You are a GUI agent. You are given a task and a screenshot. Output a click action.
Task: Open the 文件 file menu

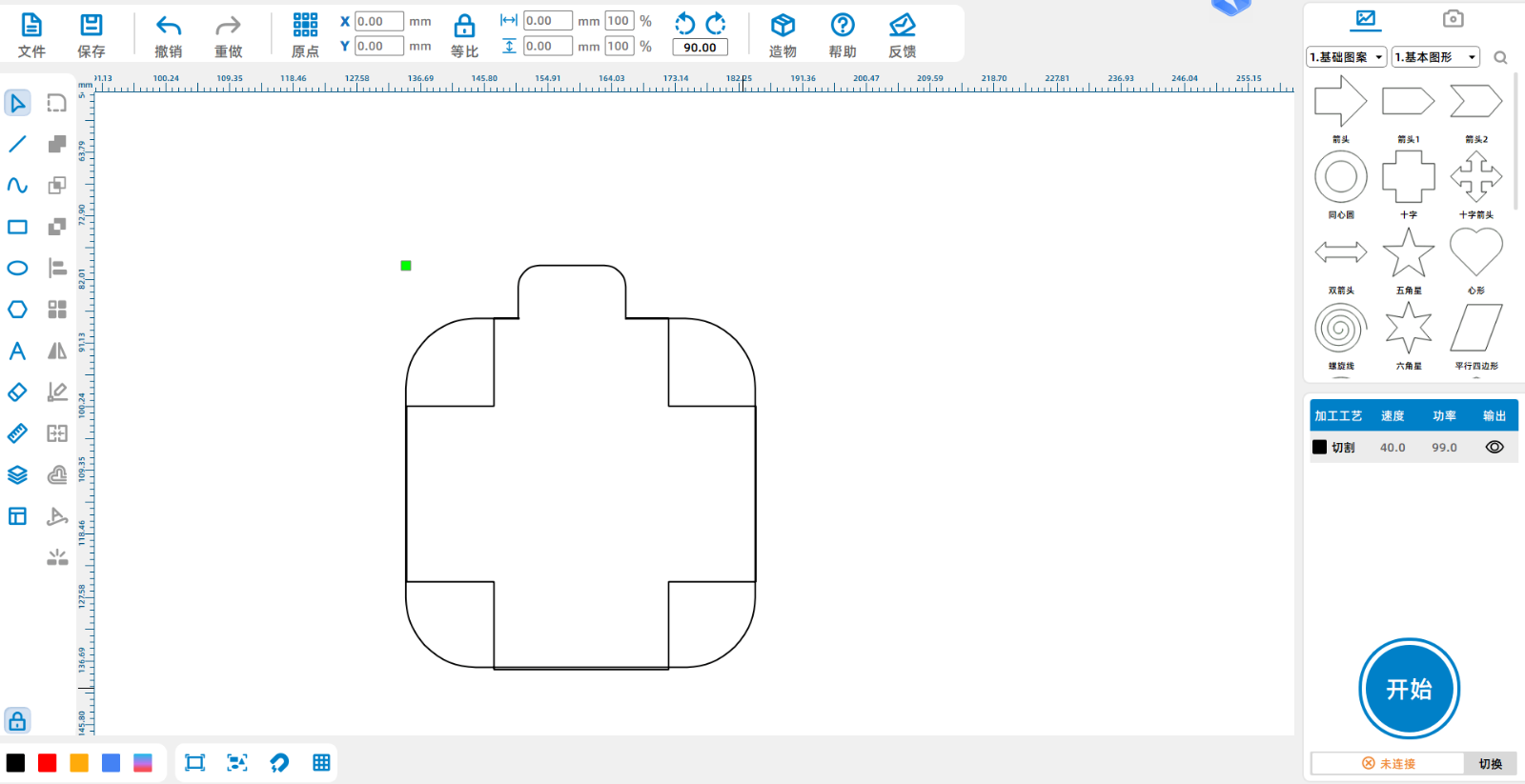[x=31, y=26]
